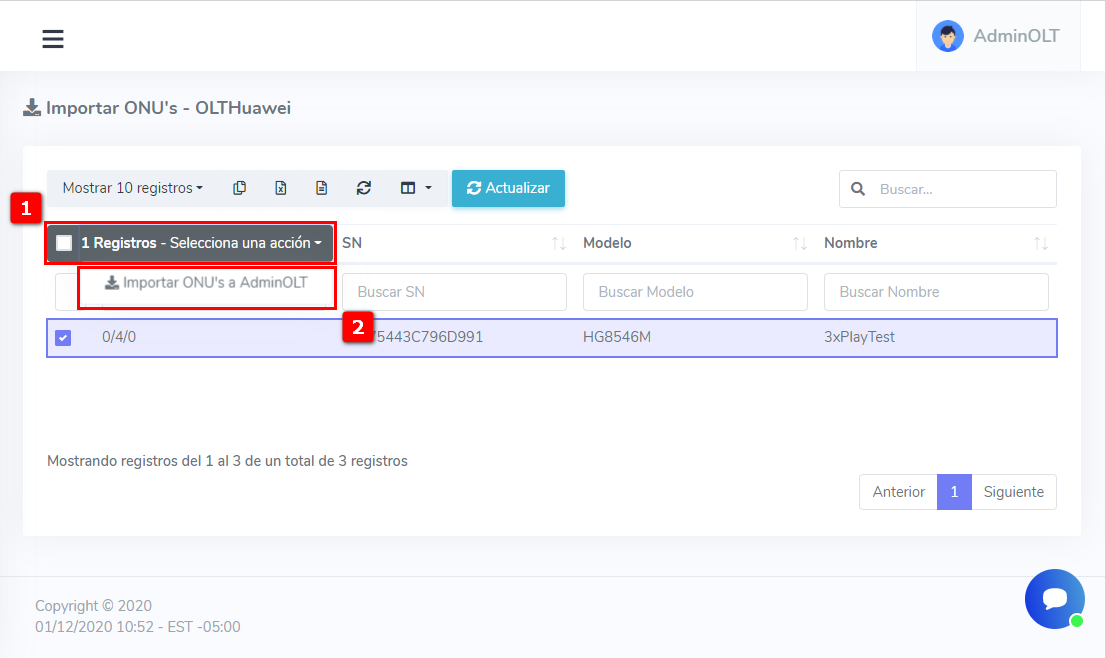Click the copy table icon
Viewport: 1105px width, 658px height.
pyautogui.click(x=239, y=188)
